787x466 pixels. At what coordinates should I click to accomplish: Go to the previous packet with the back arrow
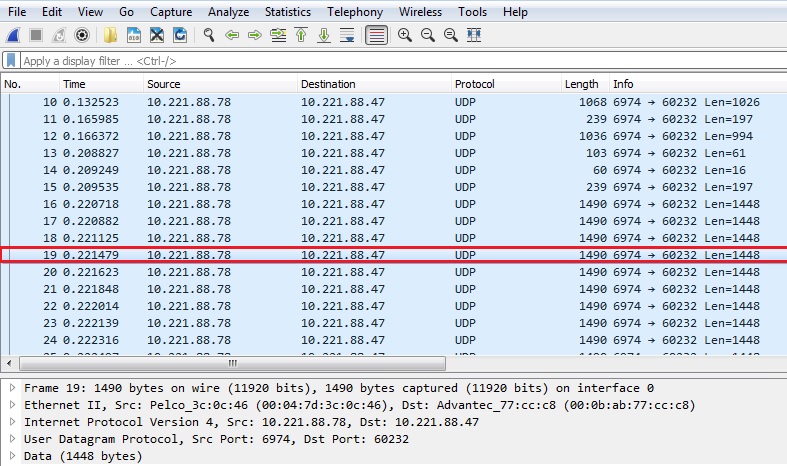tap(232, 35)
